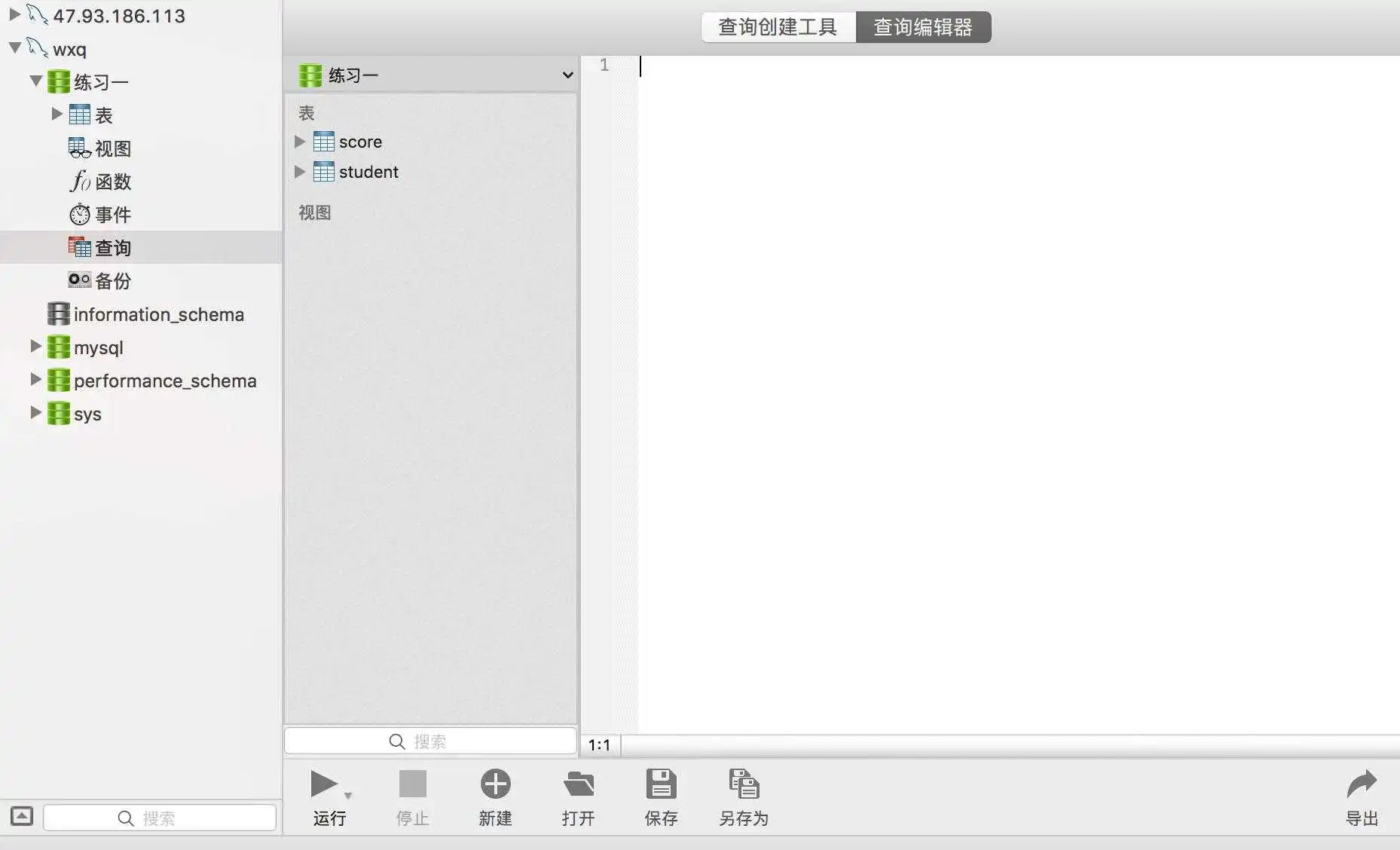Image resolution: width=1400 pixels, height=850 pixels.
Task: Expand the student table node
Action: [x=300, y=172]
